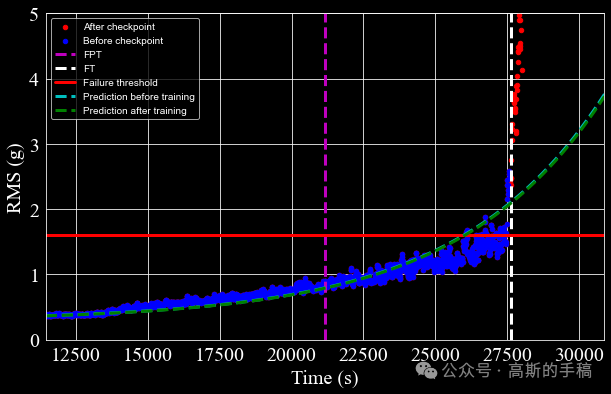611x394 pixels.
Task: Click 'Prediction before training' legend label
Action: tap(139, 97)
